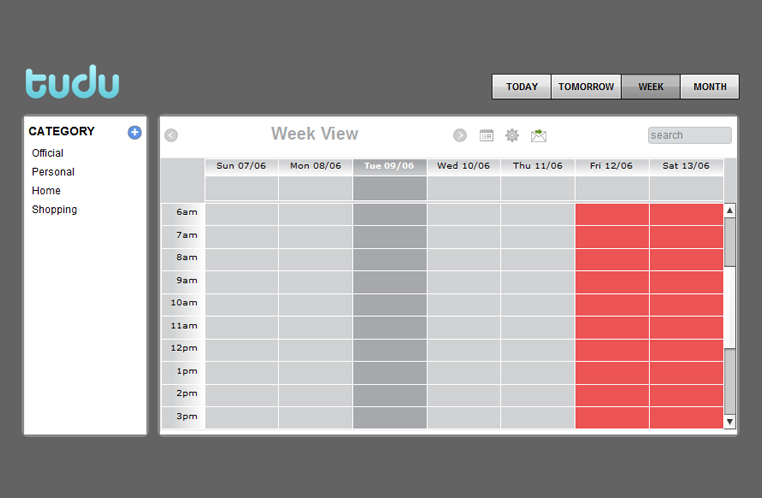The width and height of the screenshot is (762, 498).
Task: Select the WEEK view tab
Action: (x=651, y=87)
